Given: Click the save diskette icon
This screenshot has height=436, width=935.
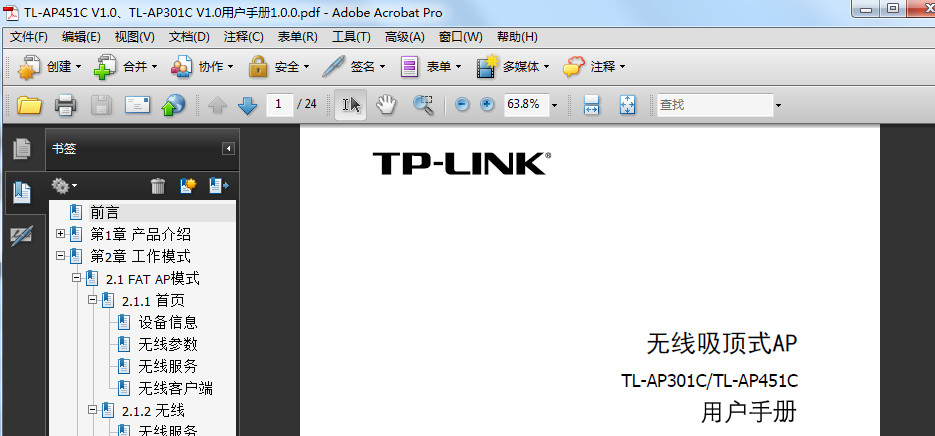Looking at the screenshot, I should tap(101, 105).
